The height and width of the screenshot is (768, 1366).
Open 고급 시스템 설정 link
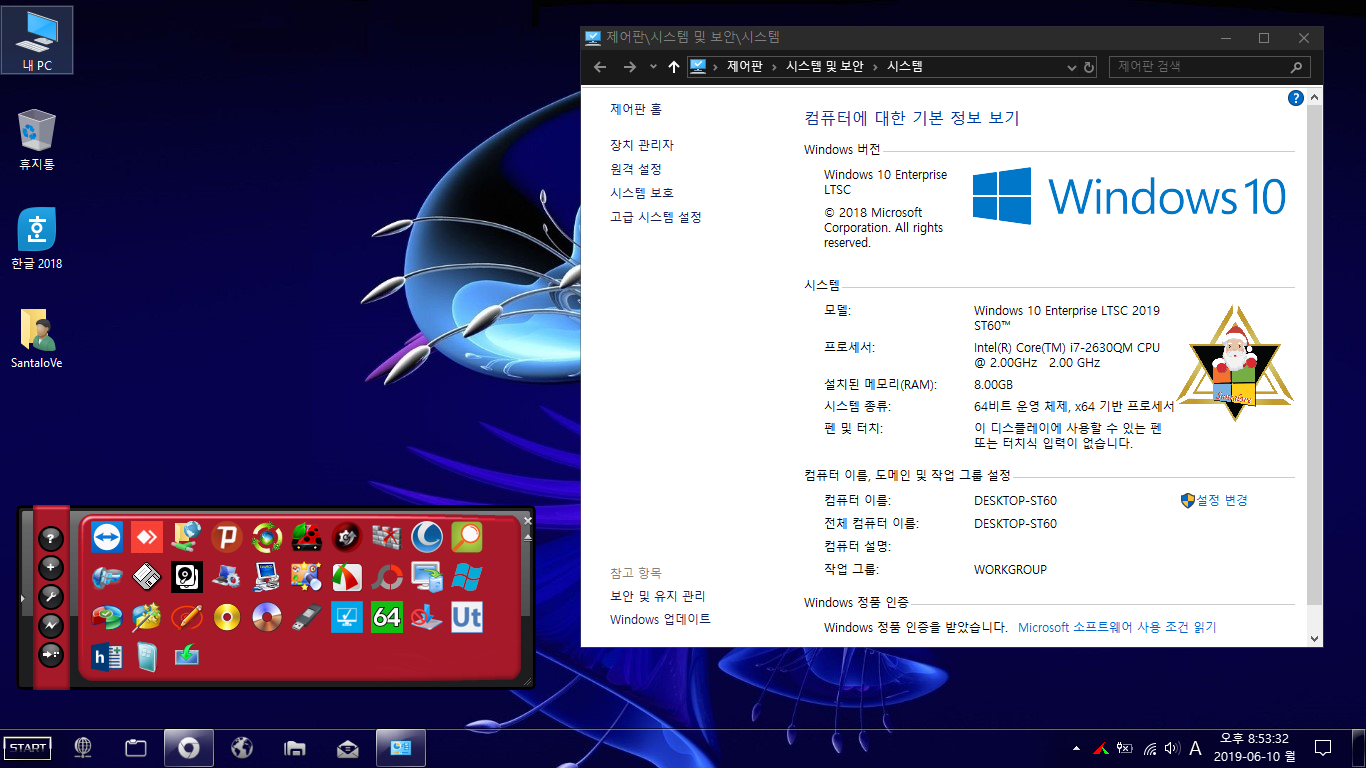(x=656, y=217)
